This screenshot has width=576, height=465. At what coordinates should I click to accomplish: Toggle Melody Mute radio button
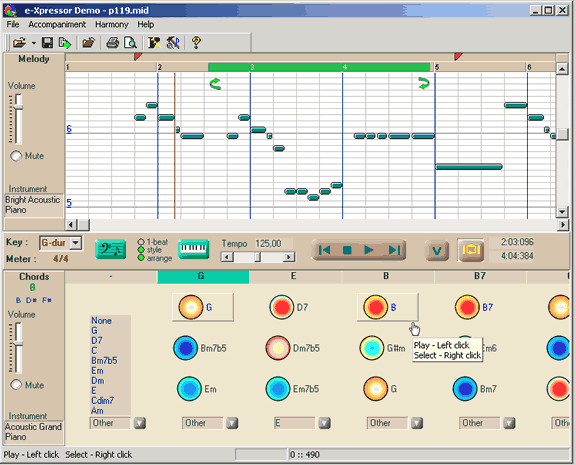click(16, 156)
